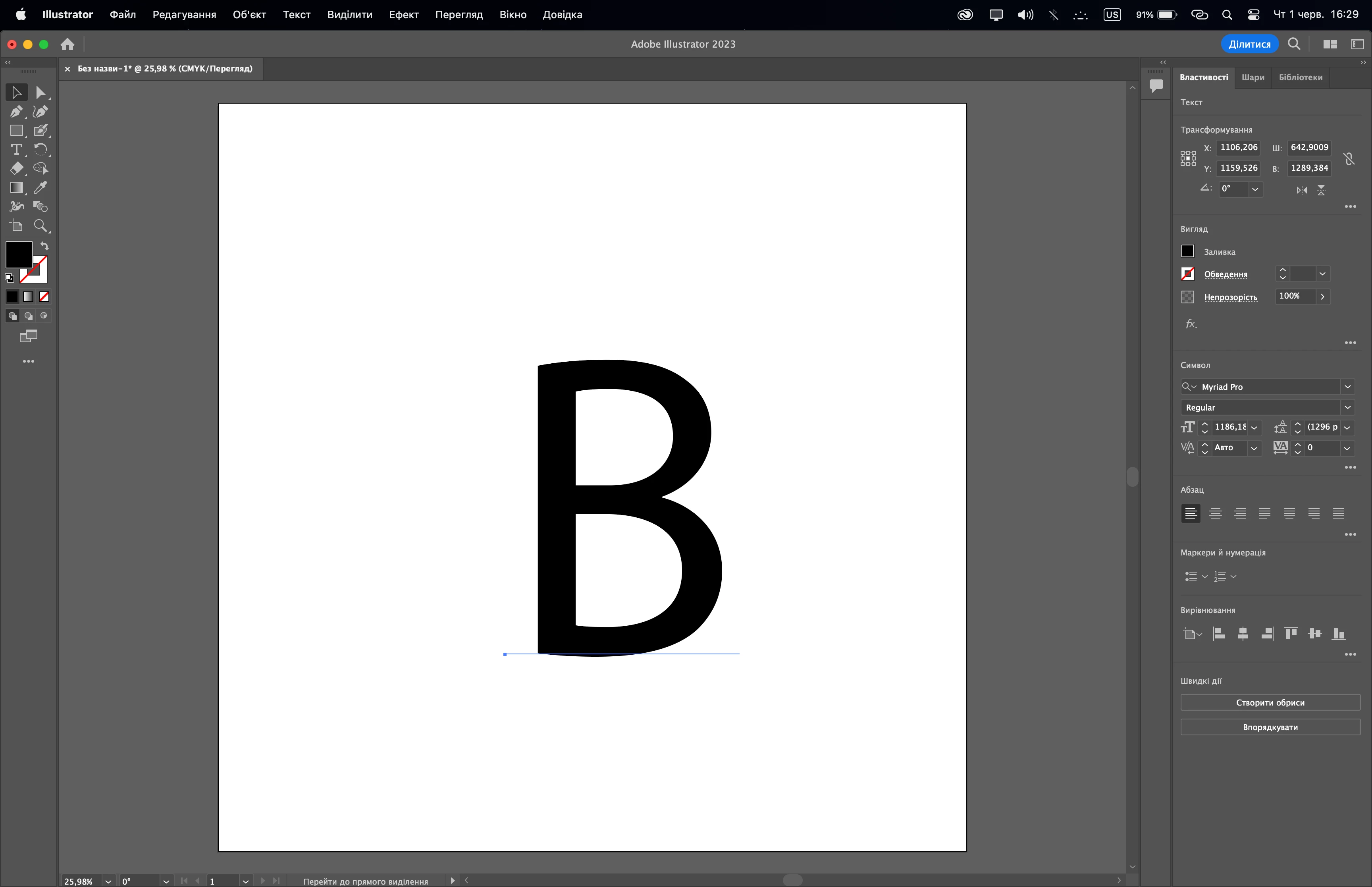Select the Type tool
This screenshot has width=1372, height=887.
(16, 149)
